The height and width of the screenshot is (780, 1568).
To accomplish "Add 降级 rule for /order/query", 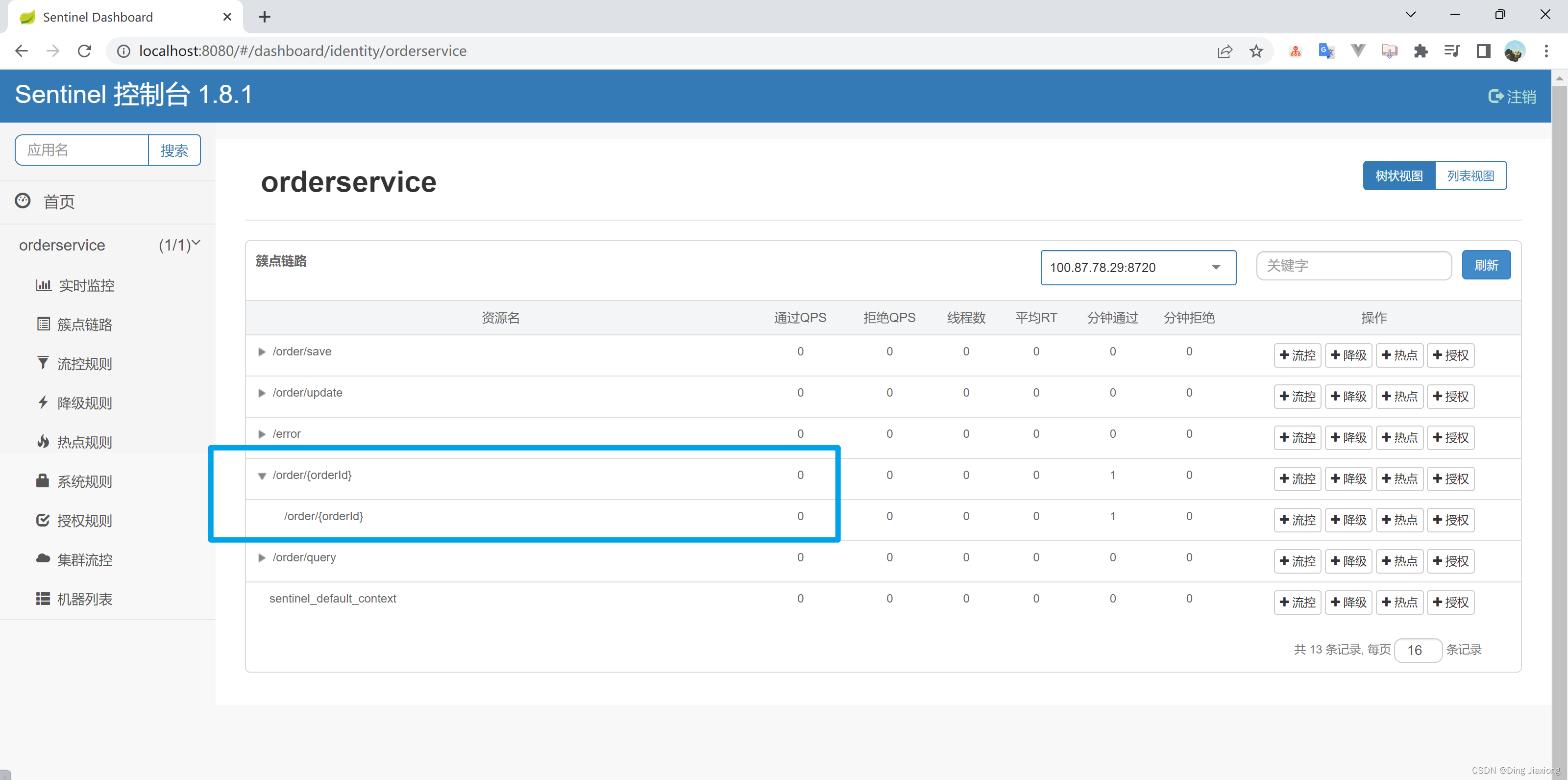I will pyautogui.click(x=1348, y=561).
